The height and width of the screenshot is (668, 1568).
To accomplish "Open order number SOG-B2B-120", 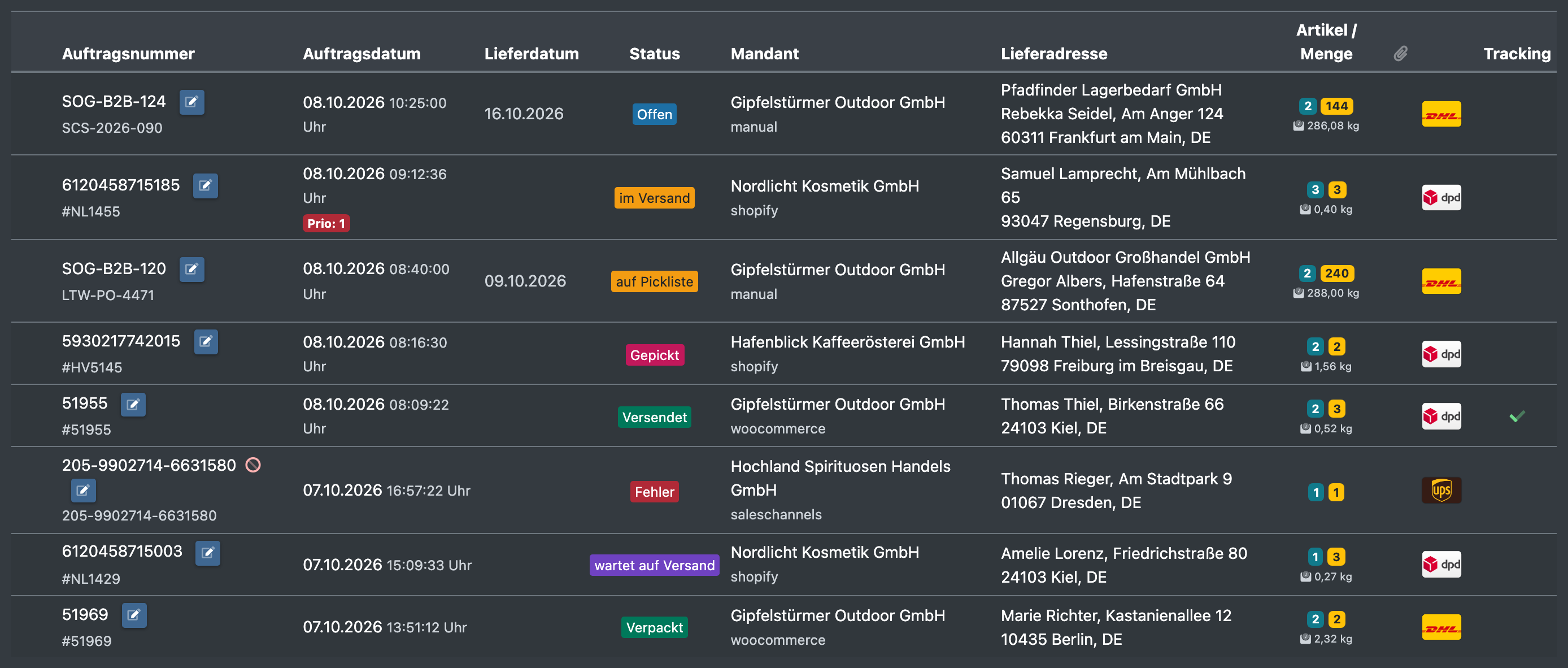I will 114,268.
